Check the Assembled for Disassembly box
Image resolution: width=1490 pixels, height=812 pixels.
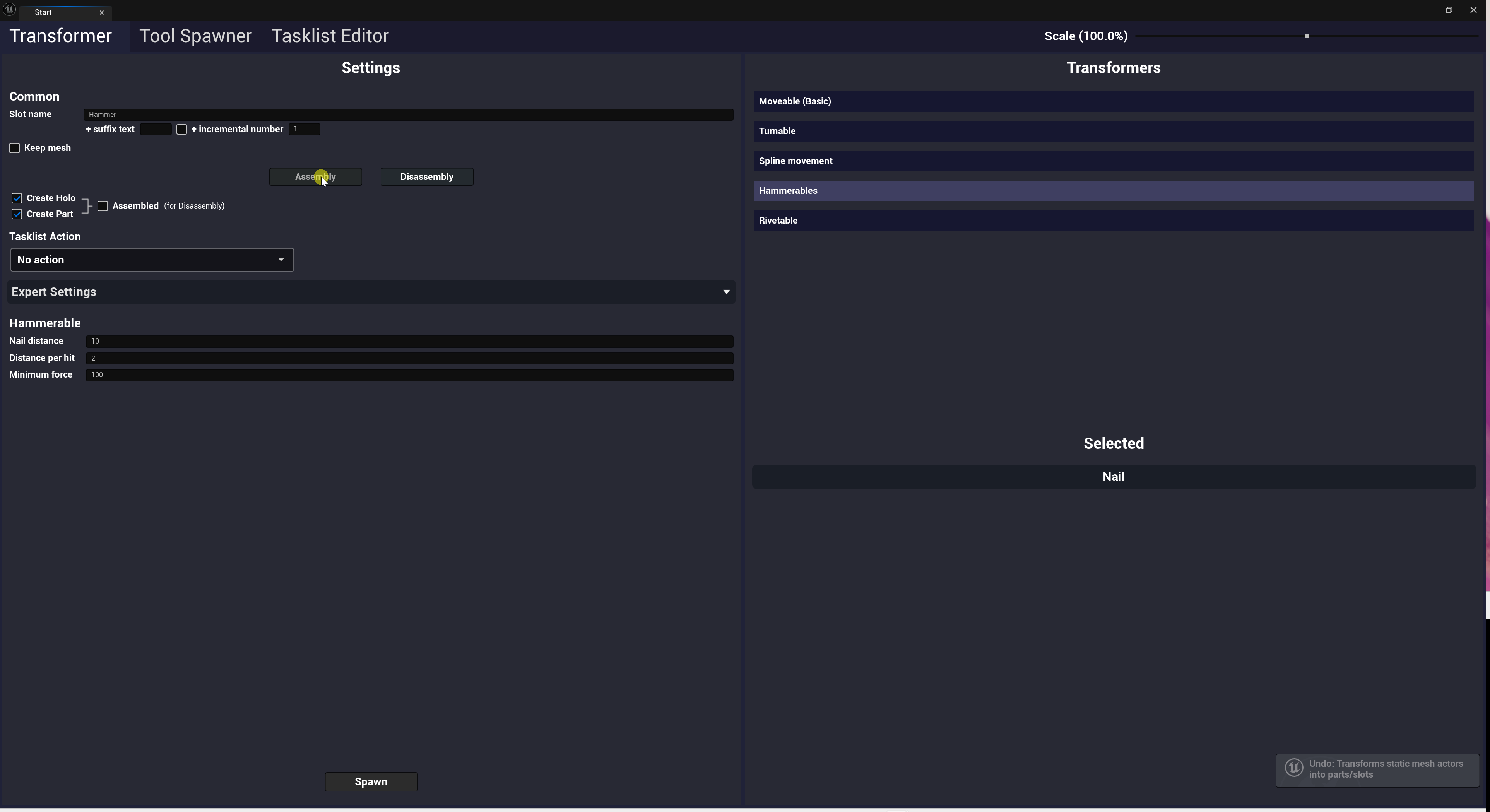pos(103,206)
